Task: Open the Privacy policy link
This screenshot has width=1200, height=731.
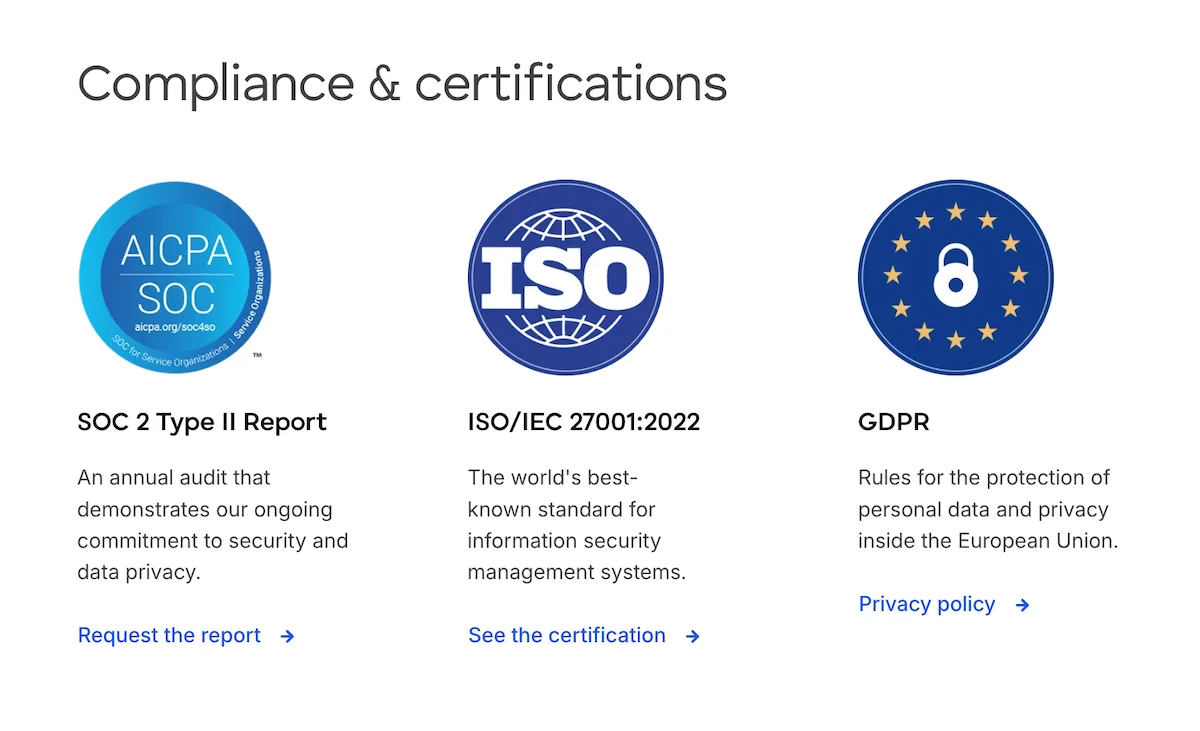Action: [926, 604]
